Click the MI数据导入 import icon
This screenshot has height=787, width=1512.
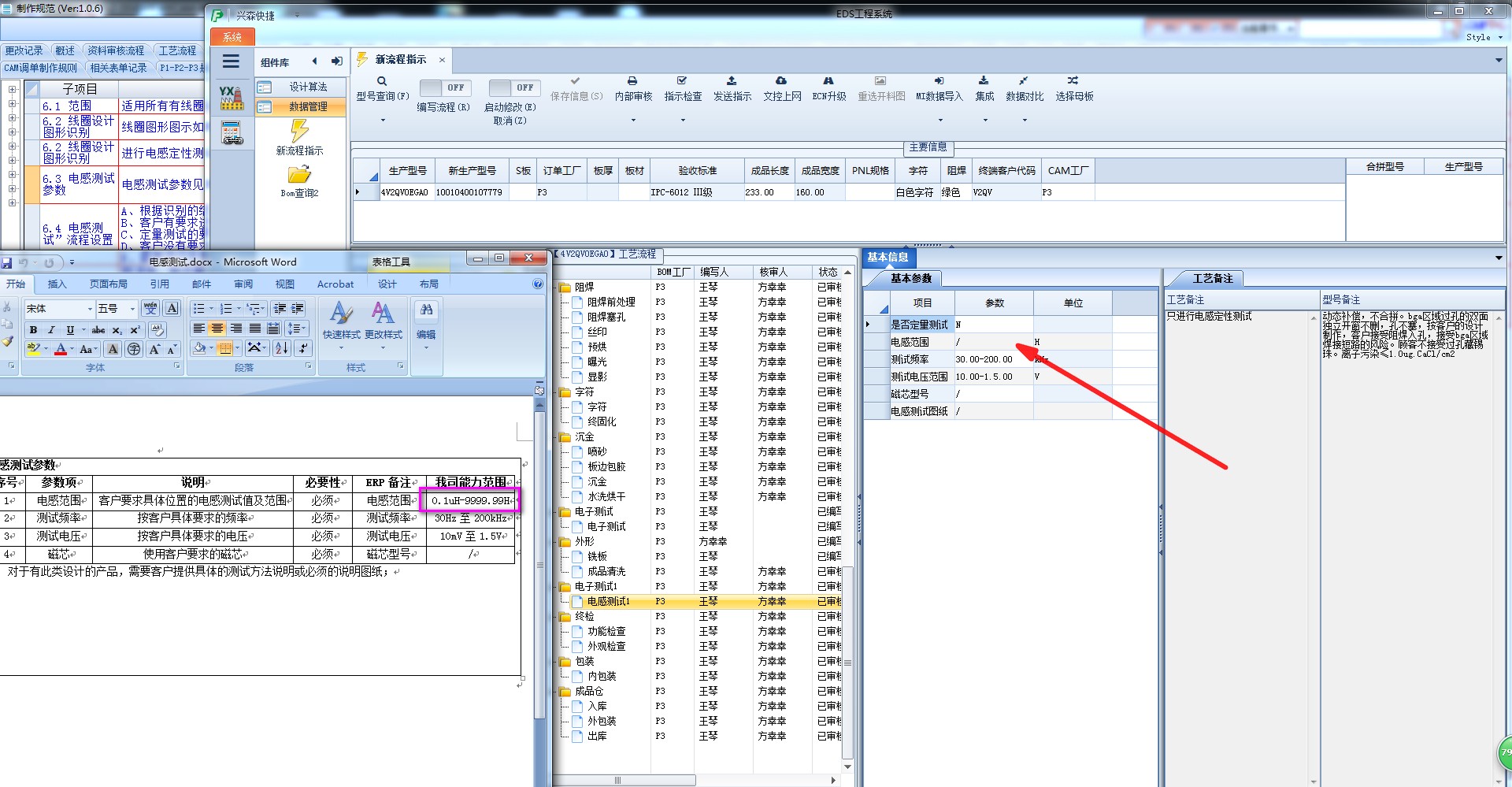(939, 81)
